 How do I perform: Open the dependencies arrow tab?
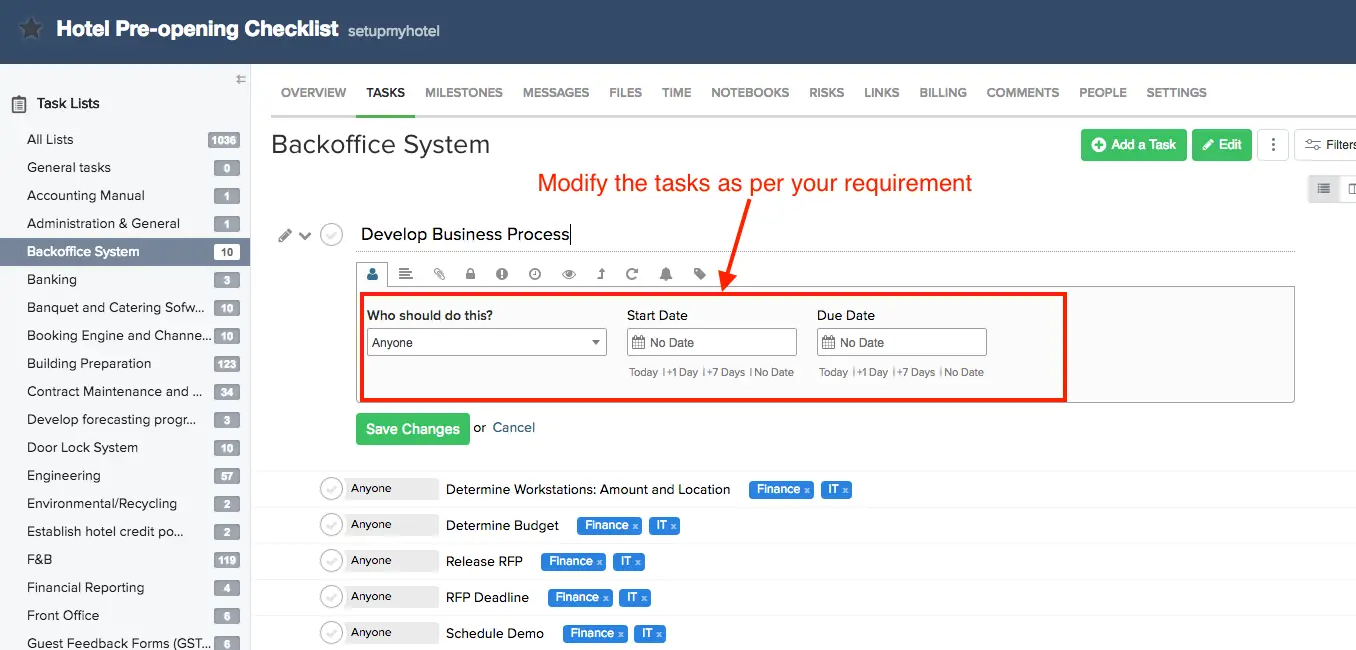coord(601,273)
